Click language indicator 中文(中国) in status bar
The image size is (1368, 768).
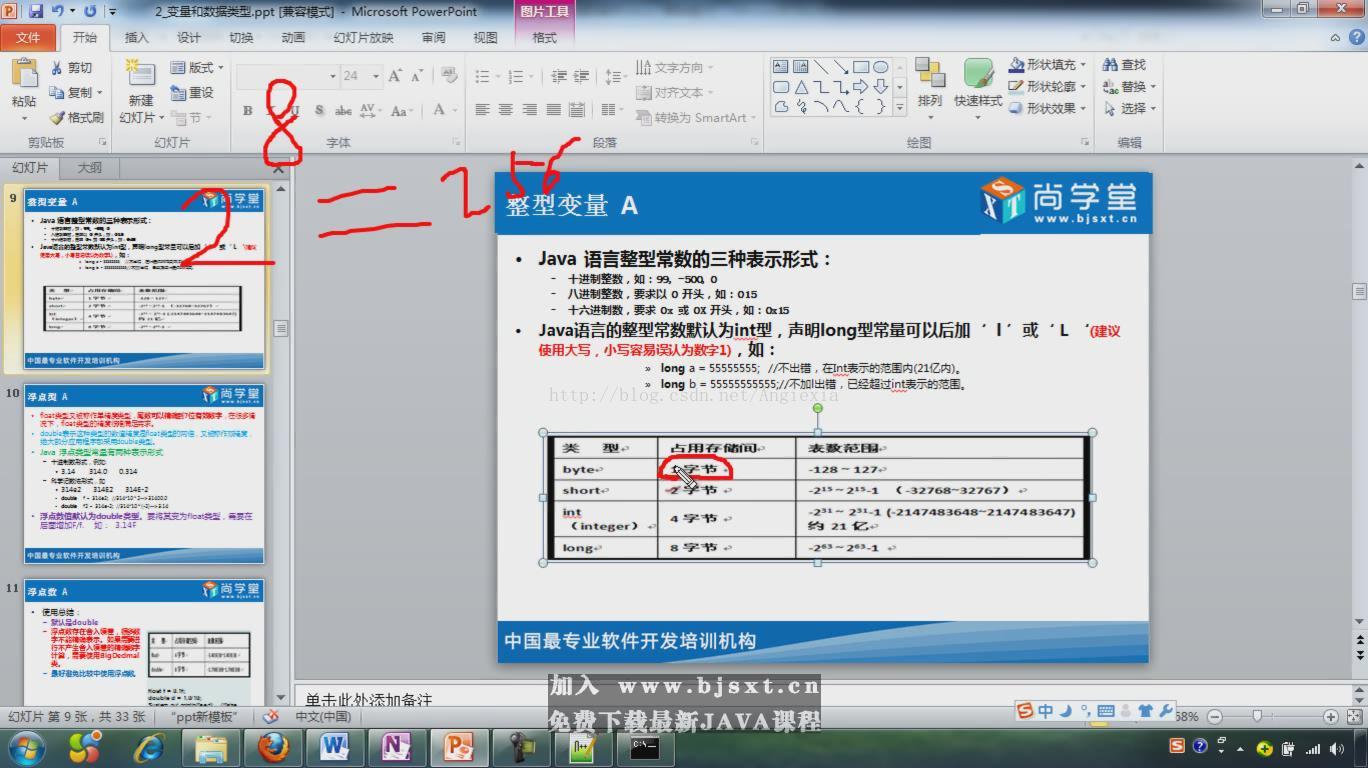(x=322, y=716)
